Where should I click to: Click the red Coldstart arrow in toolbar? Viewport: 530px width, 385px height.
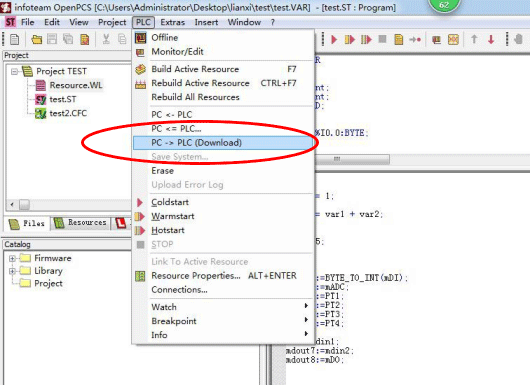point(334,40)
